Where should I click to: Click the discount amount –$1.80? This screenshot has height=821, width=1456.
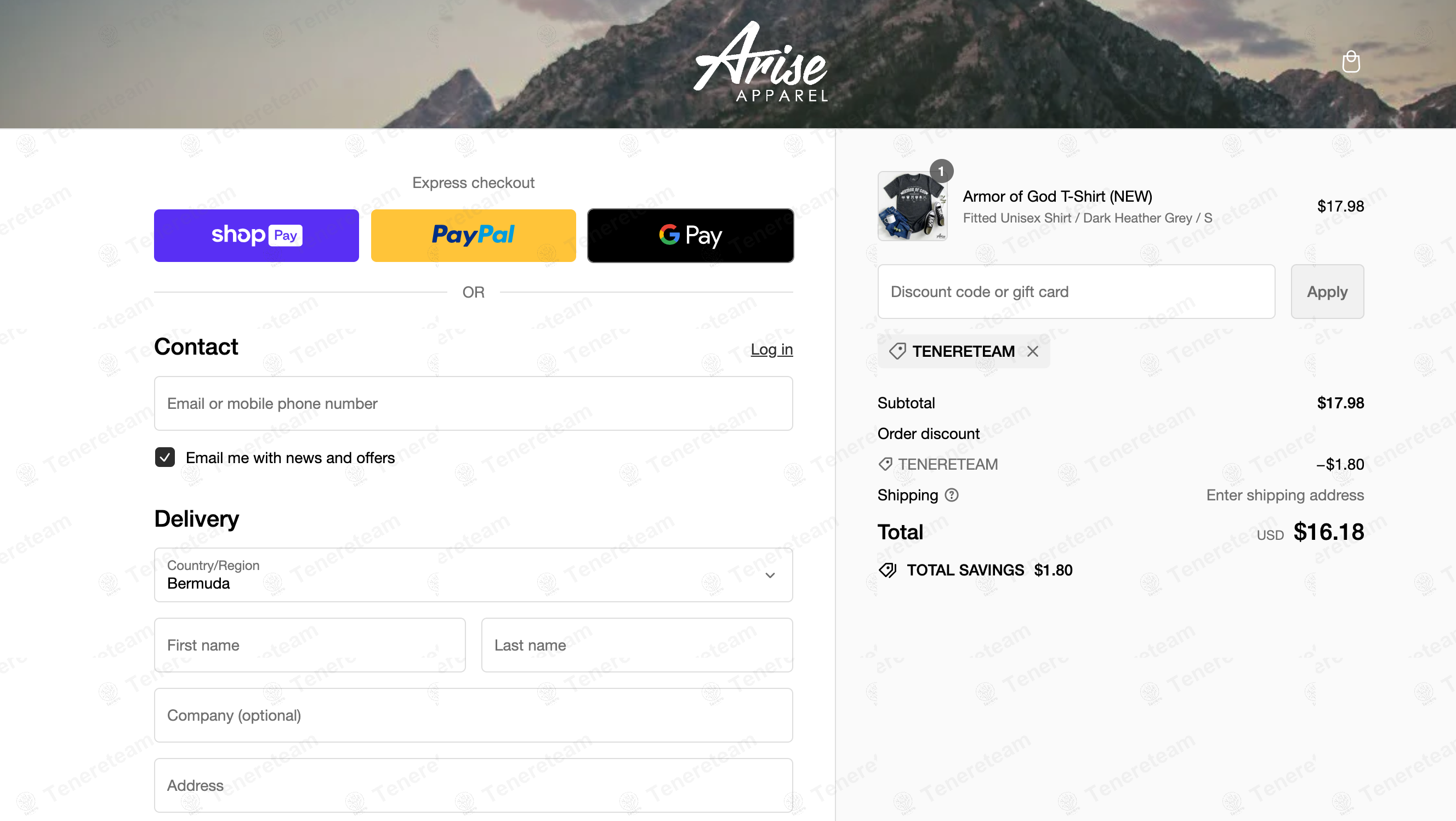(x=1340, y=464)
